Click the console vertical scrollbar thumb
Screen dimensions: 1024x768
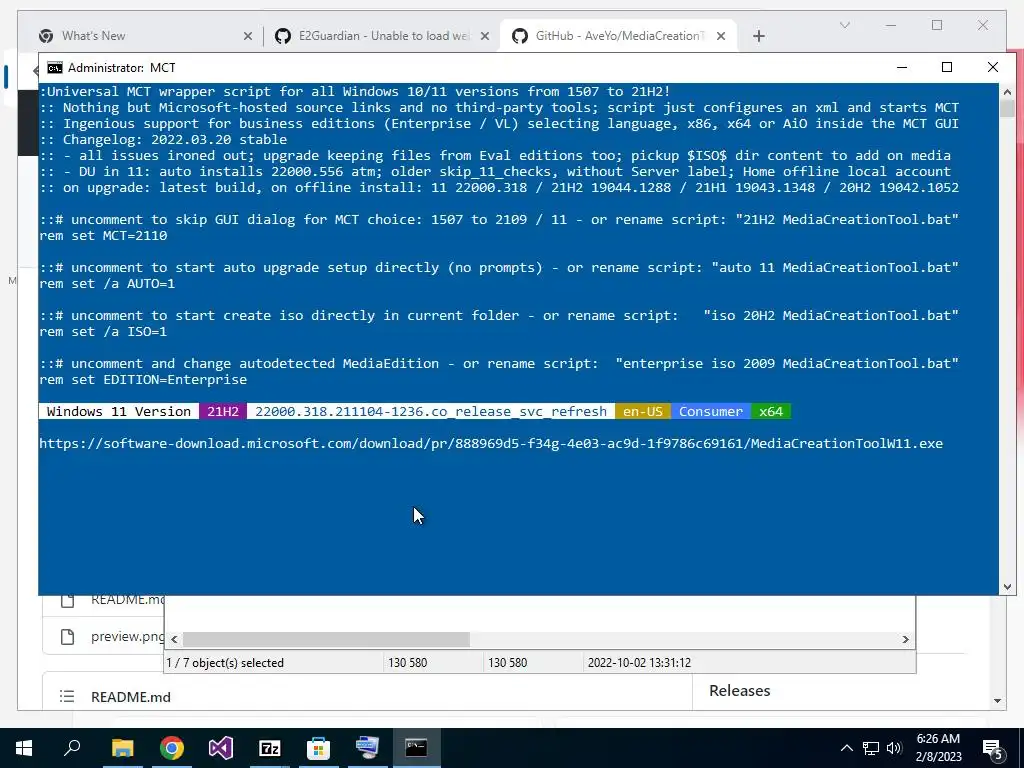1007,108
